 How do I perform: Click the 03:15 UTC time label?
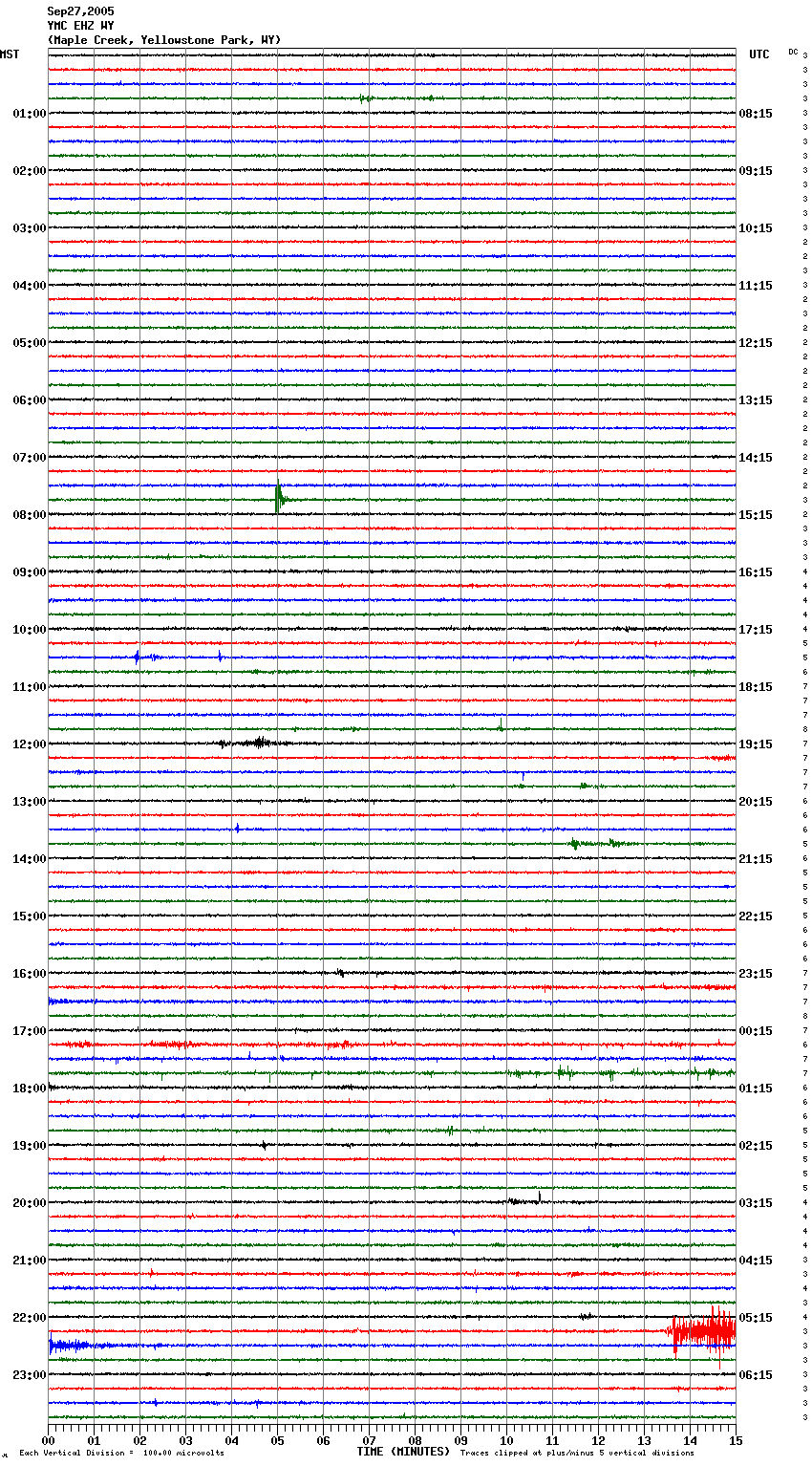[756, 1203]
